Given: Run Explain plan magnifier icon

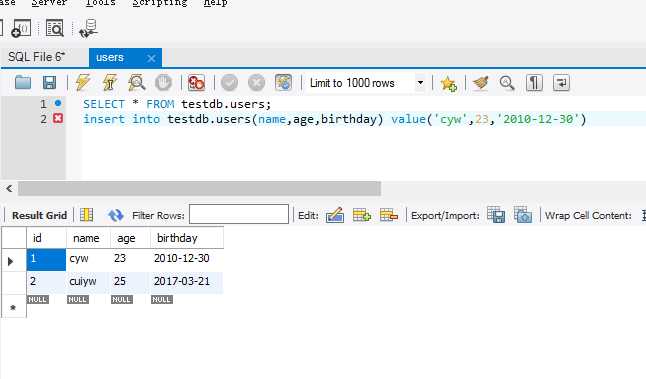Looking at the screenshot, I should tap(136, 82).
